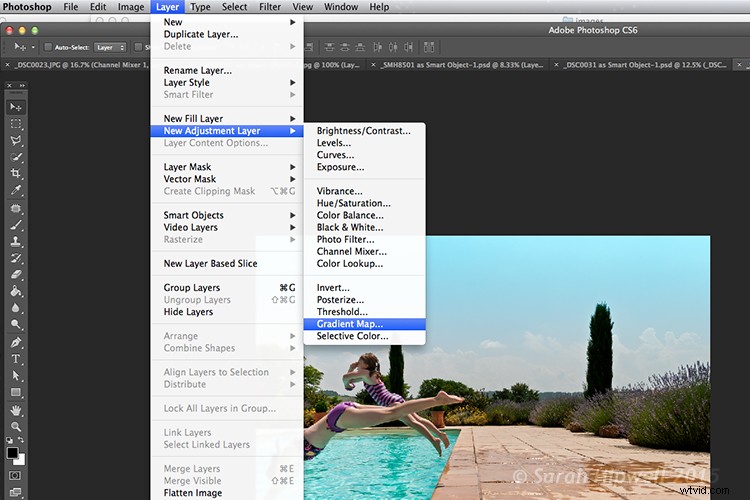750x500 pixels.
Task: Select the Polygonal Lasso tool
Action: pos(16,140)
